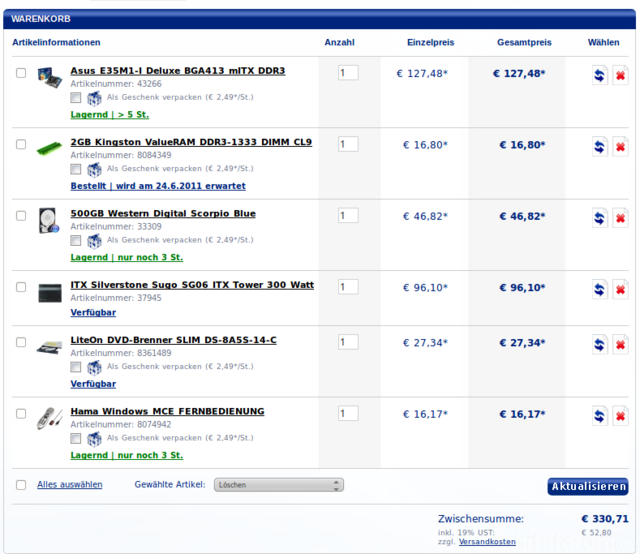640x554 pixels.
Task: Enable gift wrapping for Asus E35M1-I
Action: coord(76,98)
